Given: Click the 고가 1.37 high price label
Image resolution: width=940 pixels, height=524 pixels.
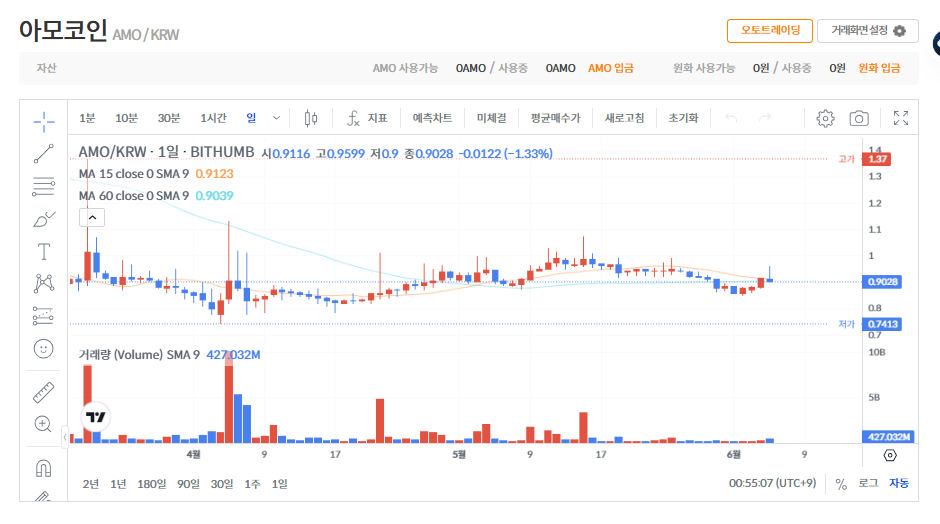Looking at the screenshot, I should tap(876, 159).
